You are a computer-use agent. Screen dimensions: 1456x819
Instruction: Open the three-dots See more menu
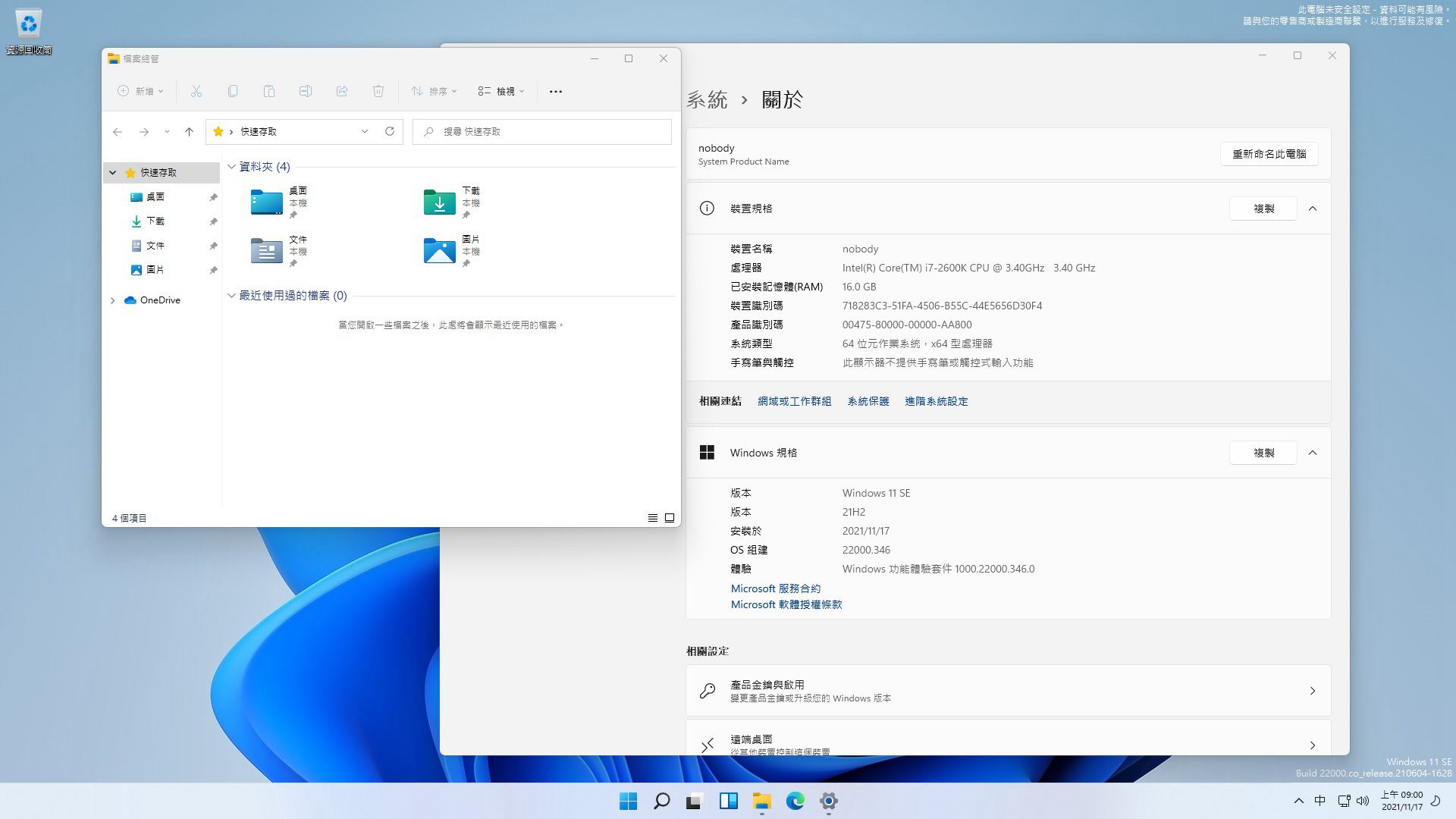click(x=556, y=91)
